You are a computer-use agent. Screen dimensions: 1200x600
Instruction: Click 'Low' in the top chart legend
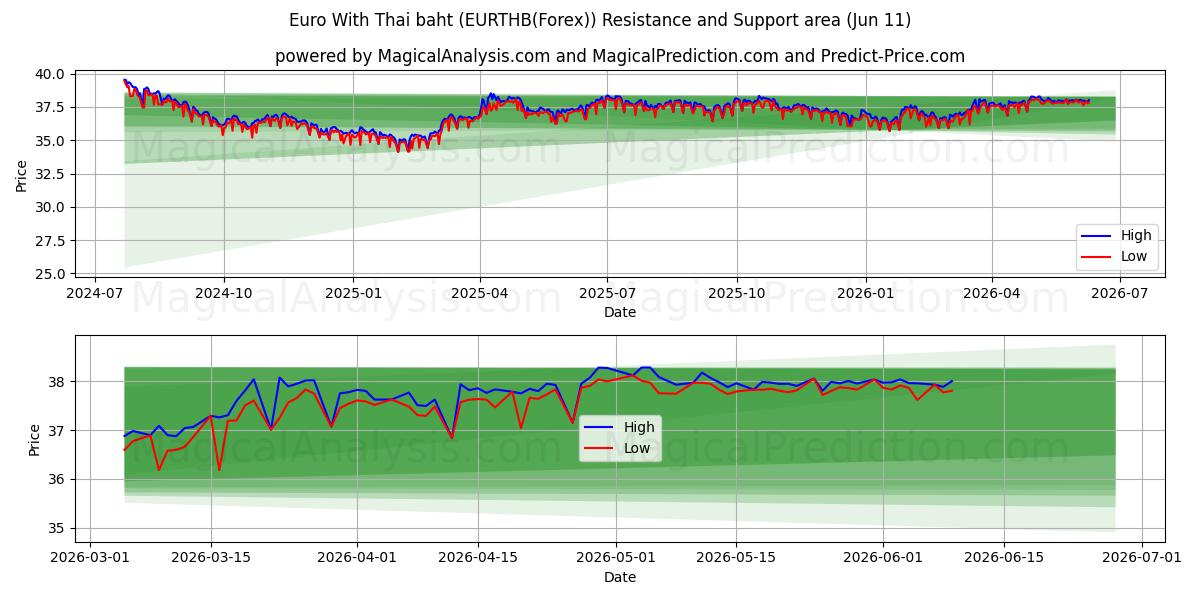pos(1135,256)
